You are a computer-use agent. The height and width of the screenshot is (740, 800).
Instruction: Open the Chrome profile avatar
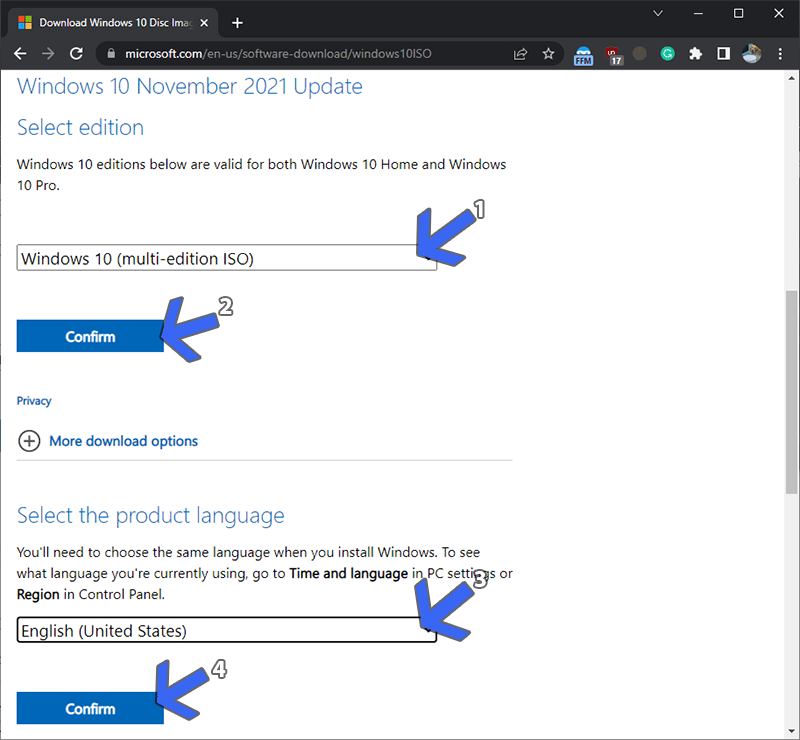(x=751, y=55)
